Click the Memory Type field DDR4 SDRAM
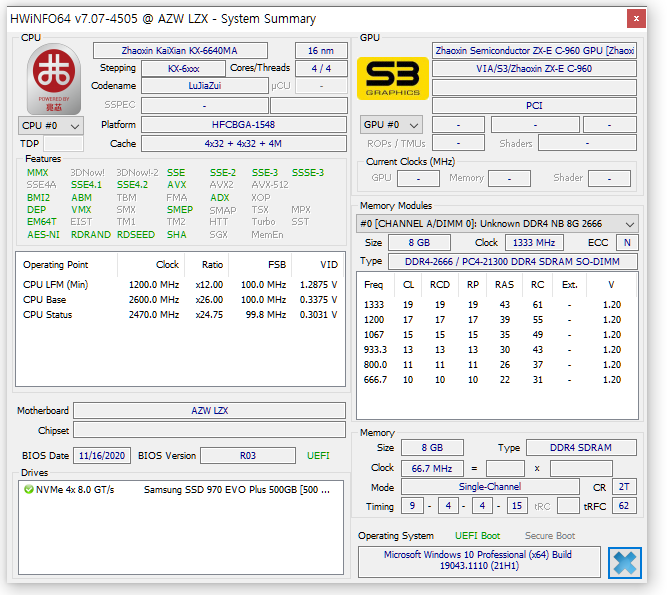 click(581, 447)
